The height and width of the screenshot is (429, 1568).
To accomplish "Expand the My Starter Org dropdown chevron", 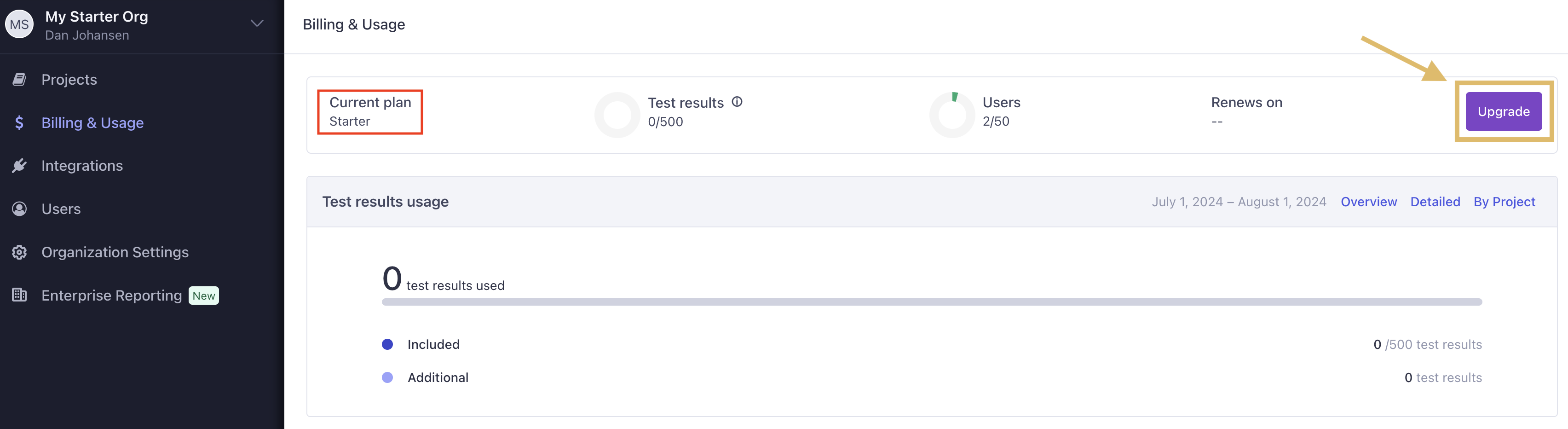I will 257,24.
